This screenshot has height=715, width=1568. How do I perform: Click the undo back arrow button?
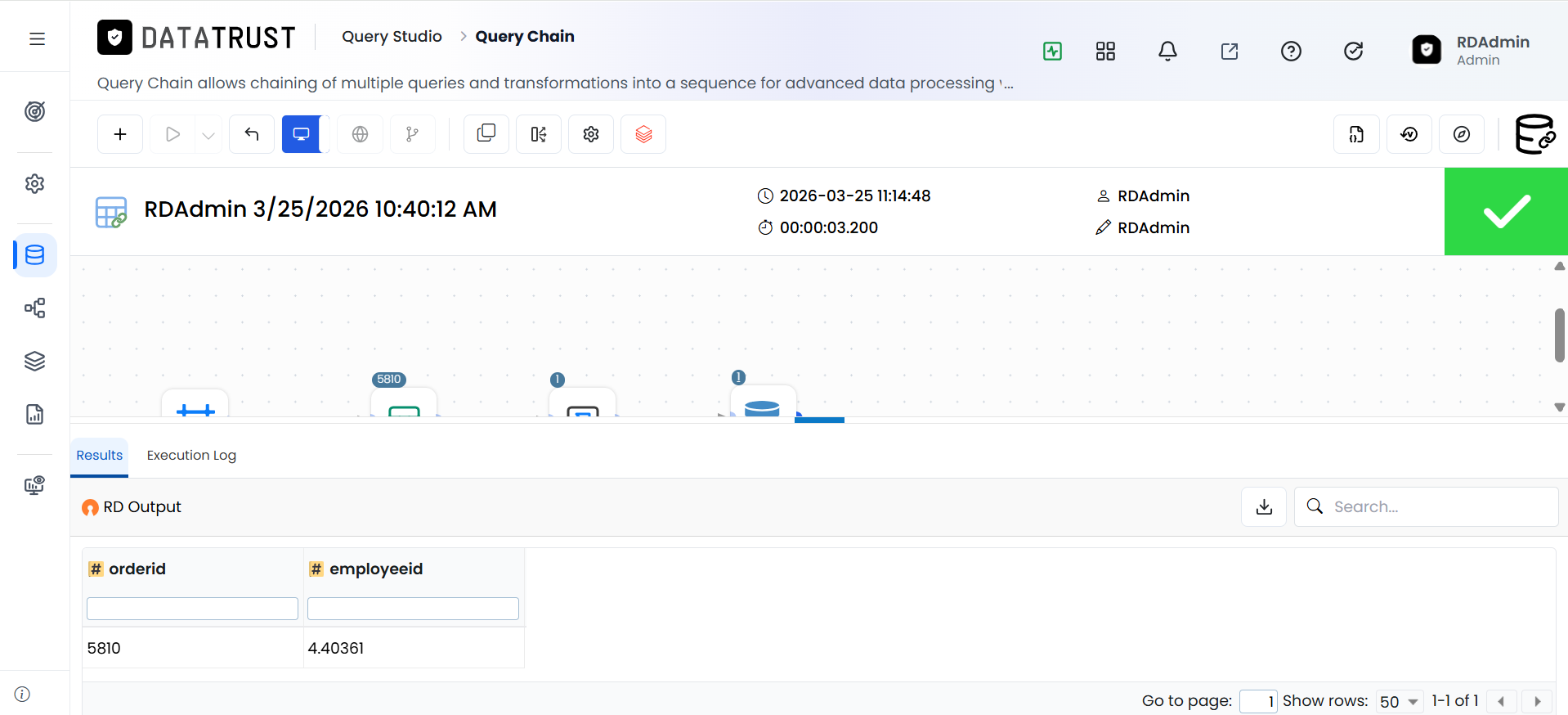[x=252, y=134]
